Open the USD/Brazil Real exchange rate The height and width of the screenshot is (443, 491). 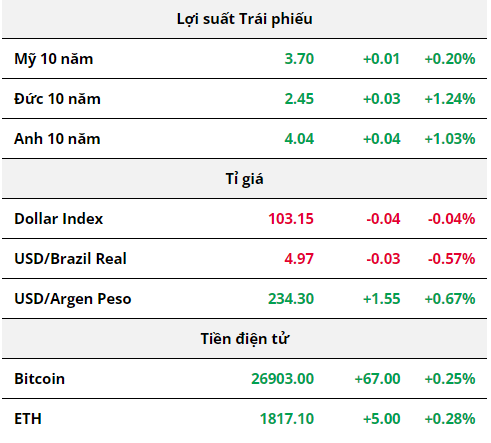70,259
